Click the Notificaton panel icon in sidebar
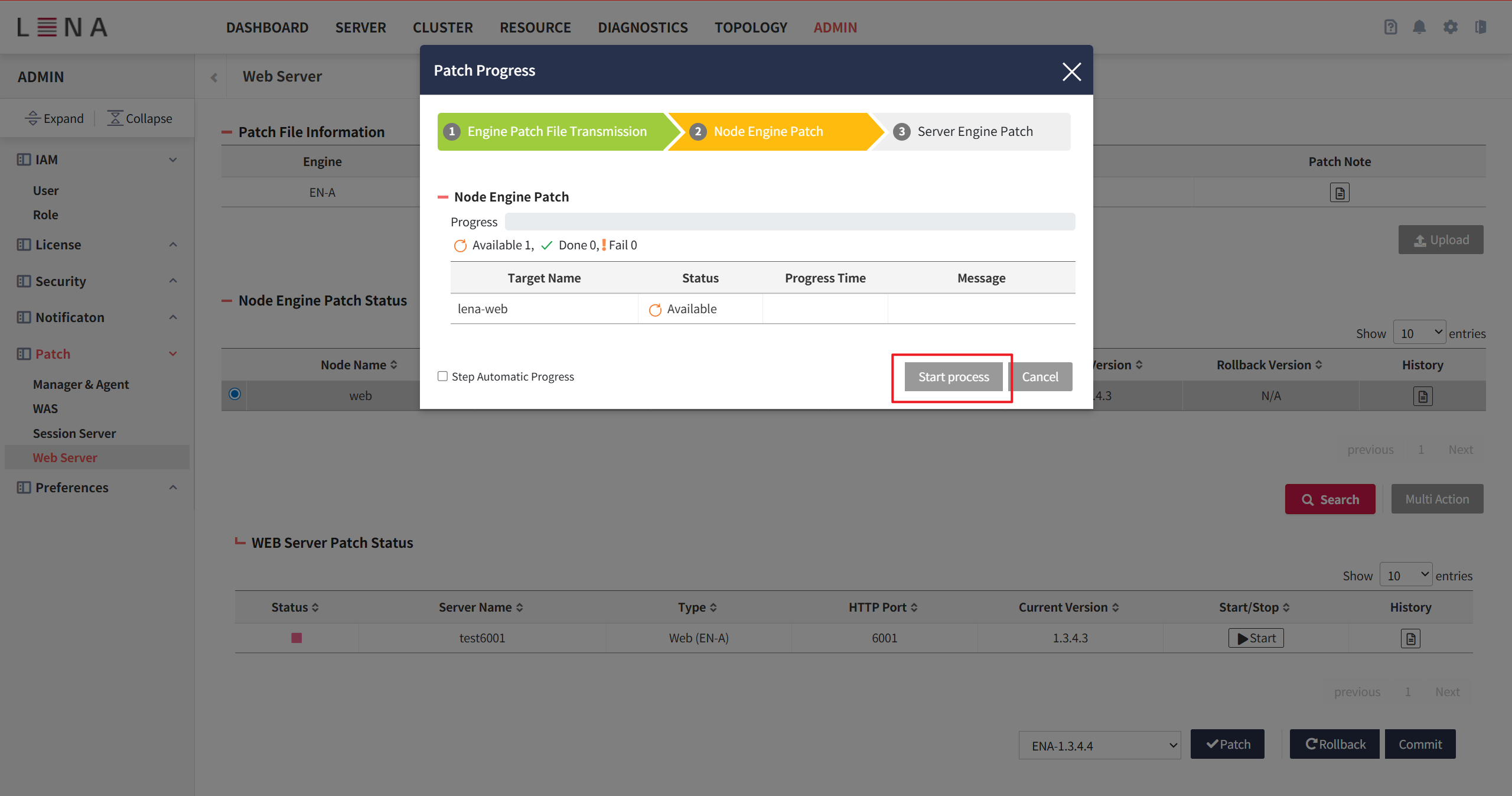This screenshot has width=1512, height=796. coord(24,317)
